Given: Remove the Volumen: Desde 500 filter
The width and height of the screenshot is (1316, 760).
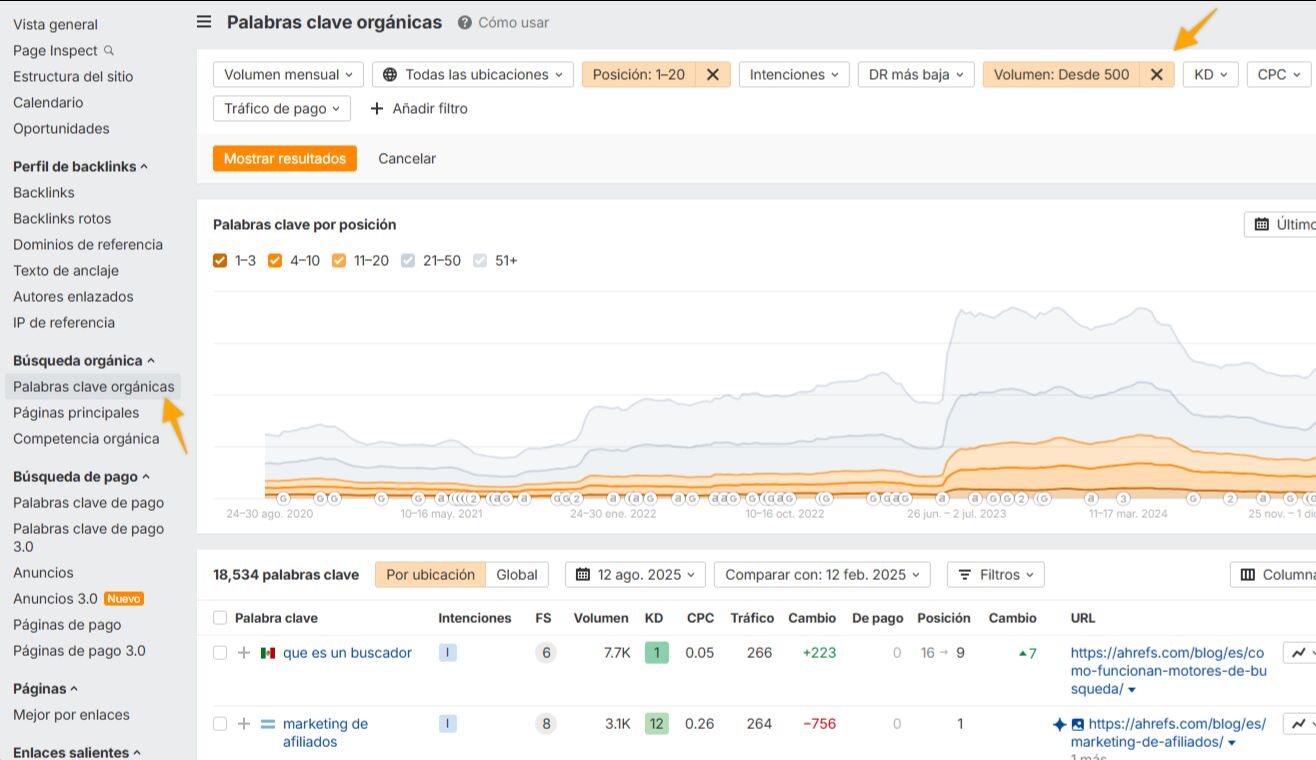Looking at the screenshot, I should point(1156,75).
